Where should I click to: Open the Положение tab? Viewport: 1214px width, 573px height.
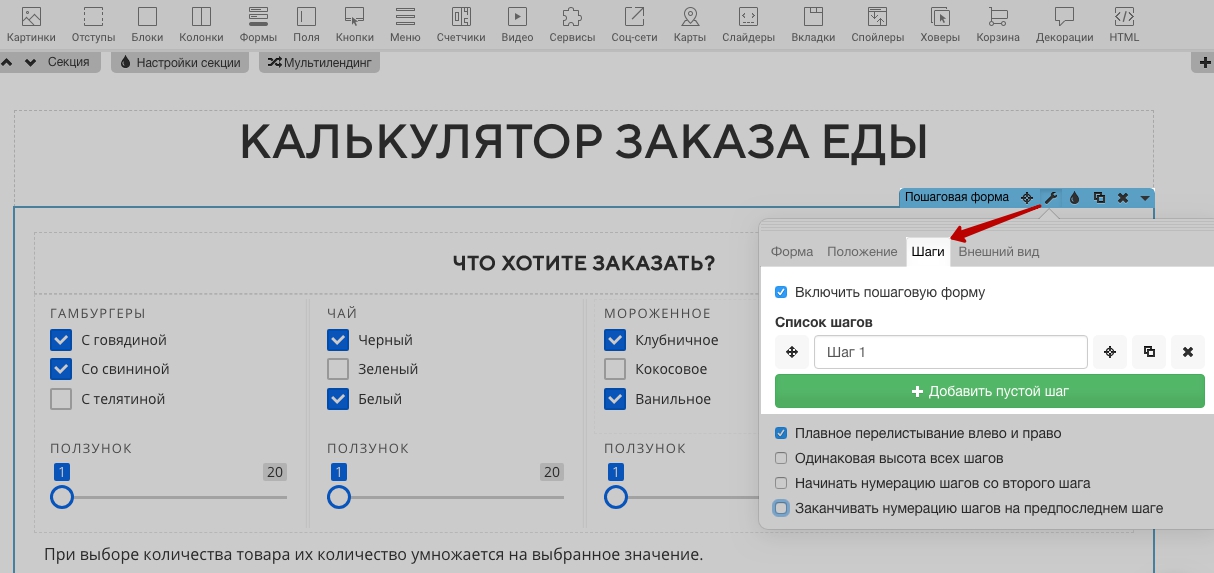point(862,252)
